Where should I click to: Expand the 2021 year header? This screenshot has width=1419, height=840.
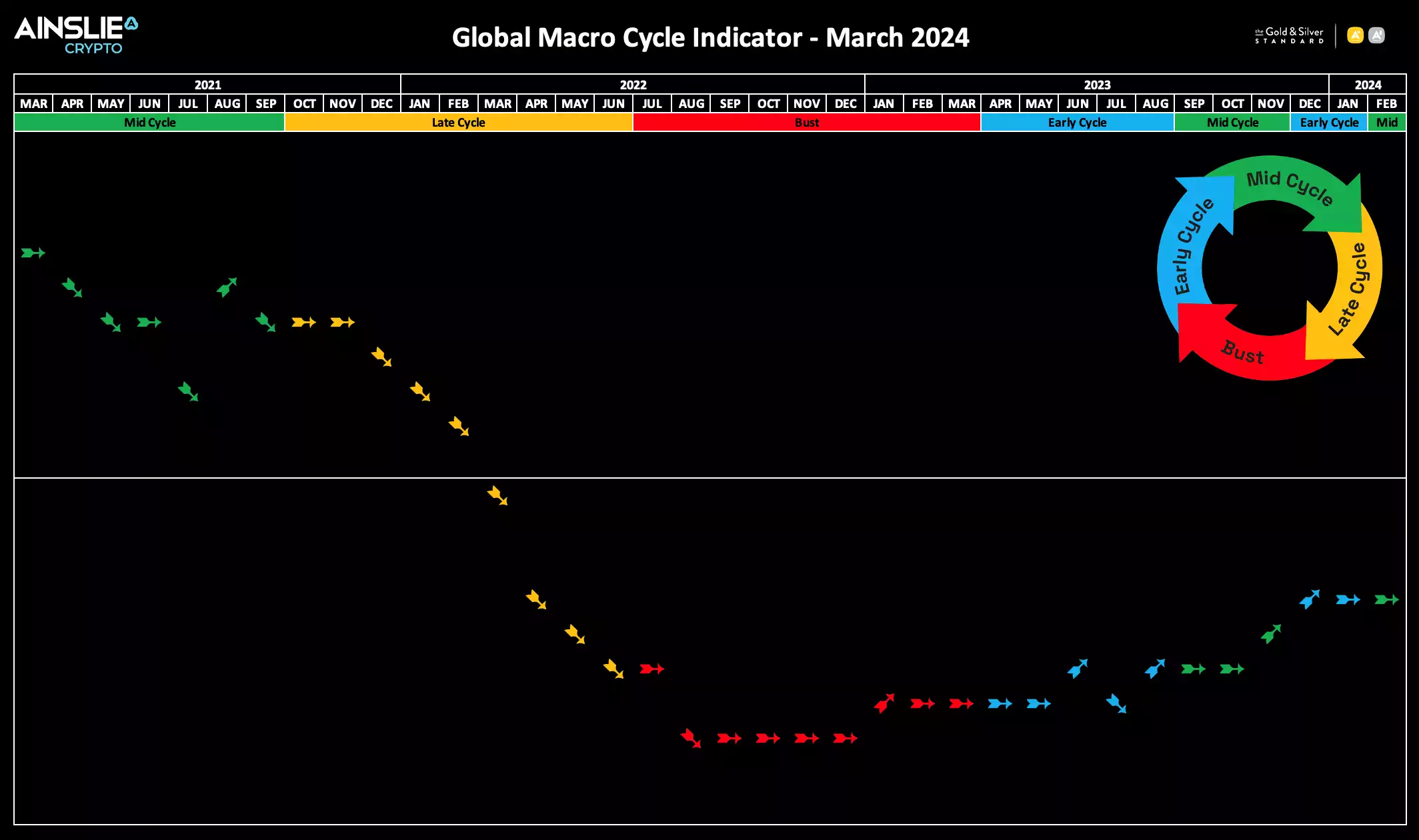pos(207,85)
